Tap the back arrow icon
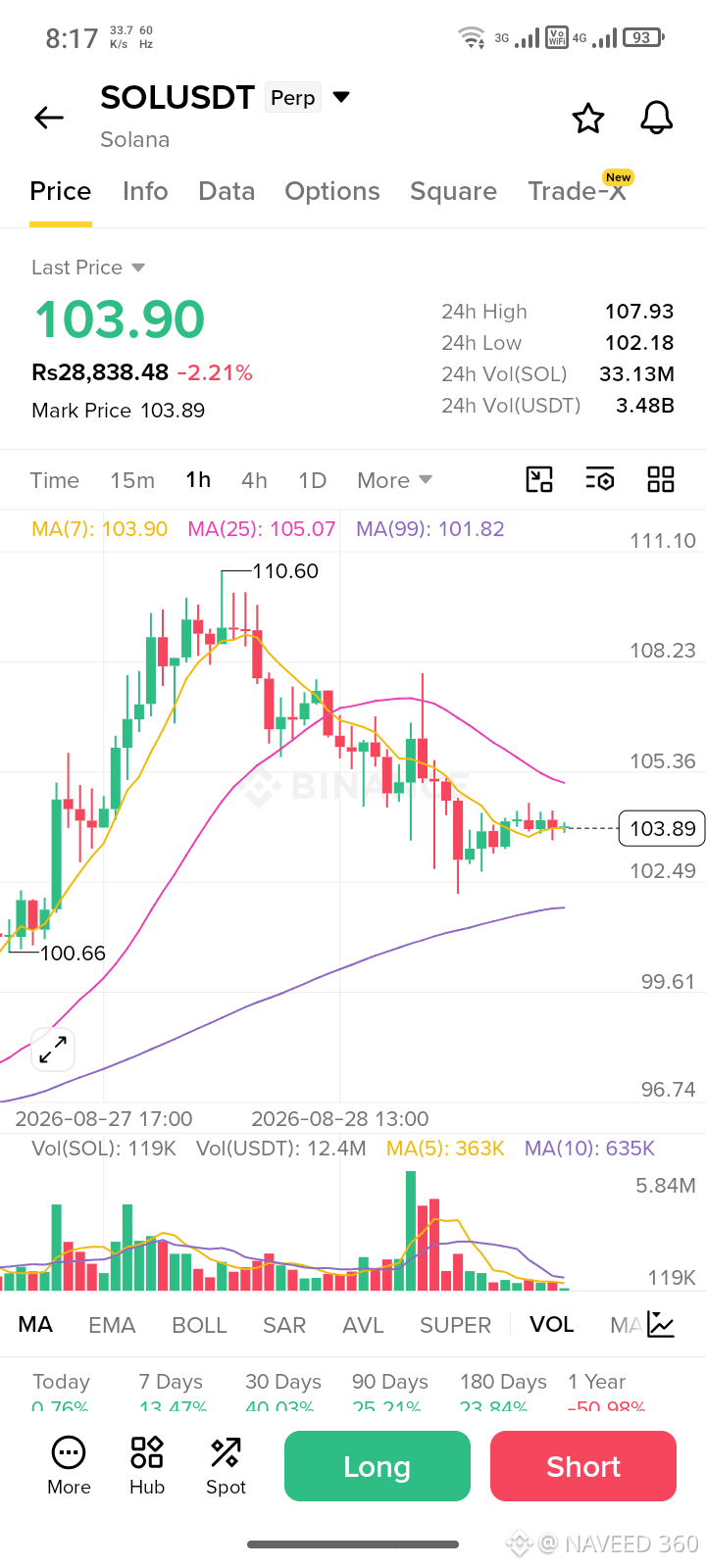 [x=49, y=118]
